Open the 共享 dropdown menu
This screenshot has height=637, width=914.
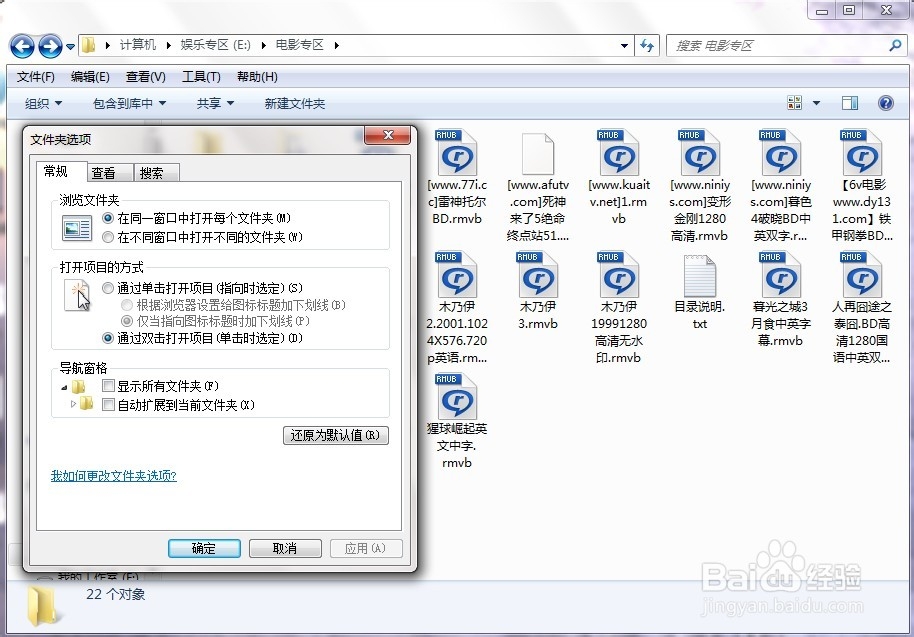pos(213,102)
